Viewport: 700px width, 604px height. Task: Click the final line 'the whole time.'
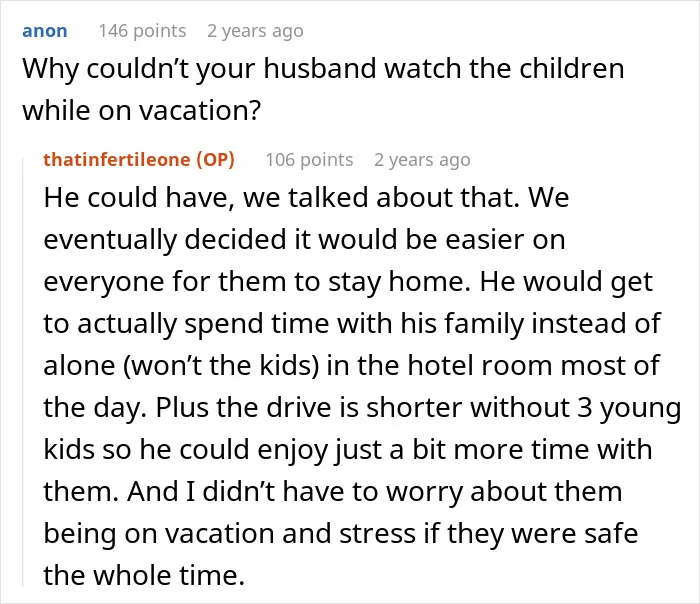(x=144, y=575)
